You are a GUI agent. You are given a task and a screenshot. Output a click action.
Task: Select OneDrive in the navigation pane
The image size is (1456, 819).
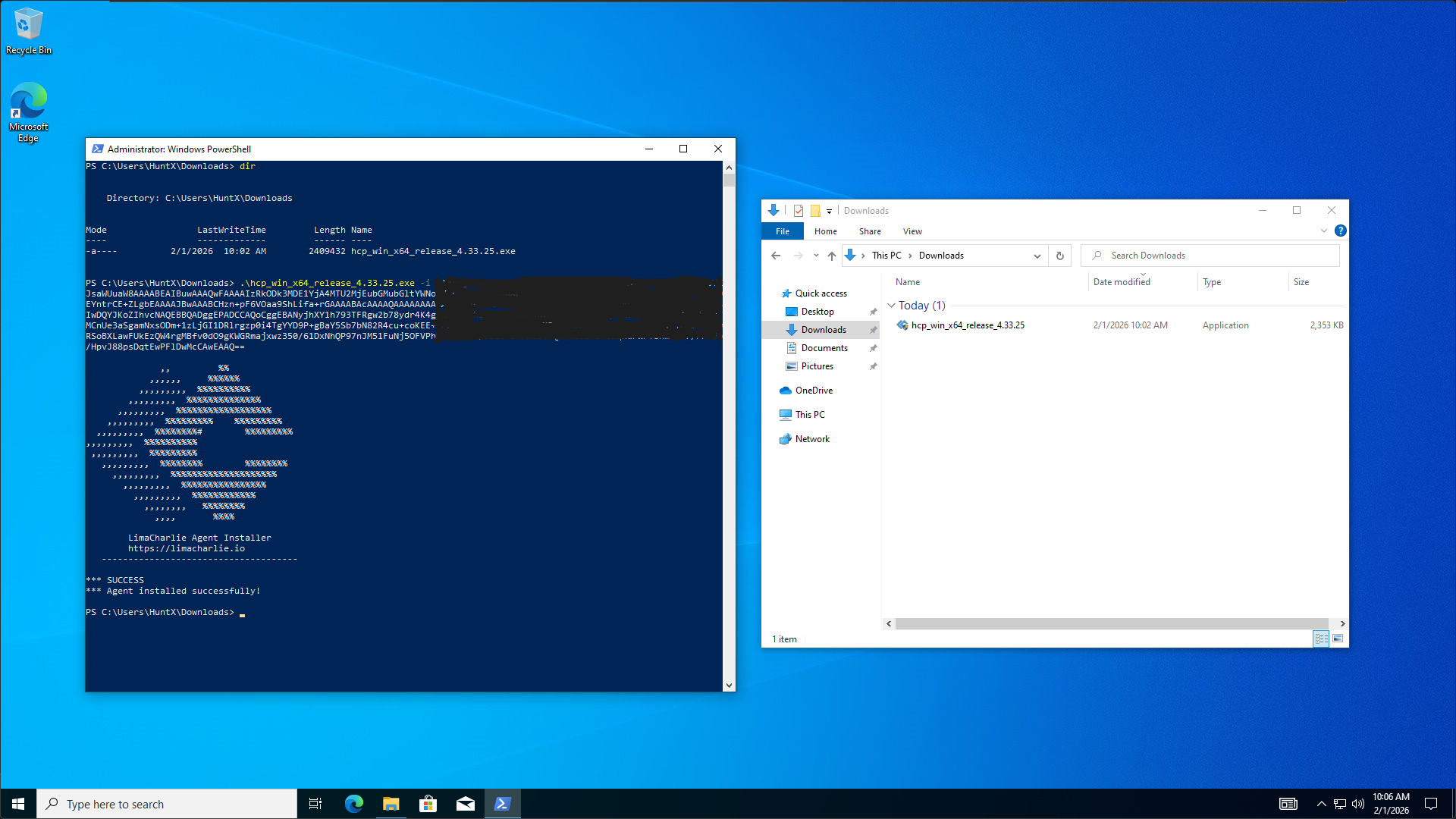[x=814, y=391]
